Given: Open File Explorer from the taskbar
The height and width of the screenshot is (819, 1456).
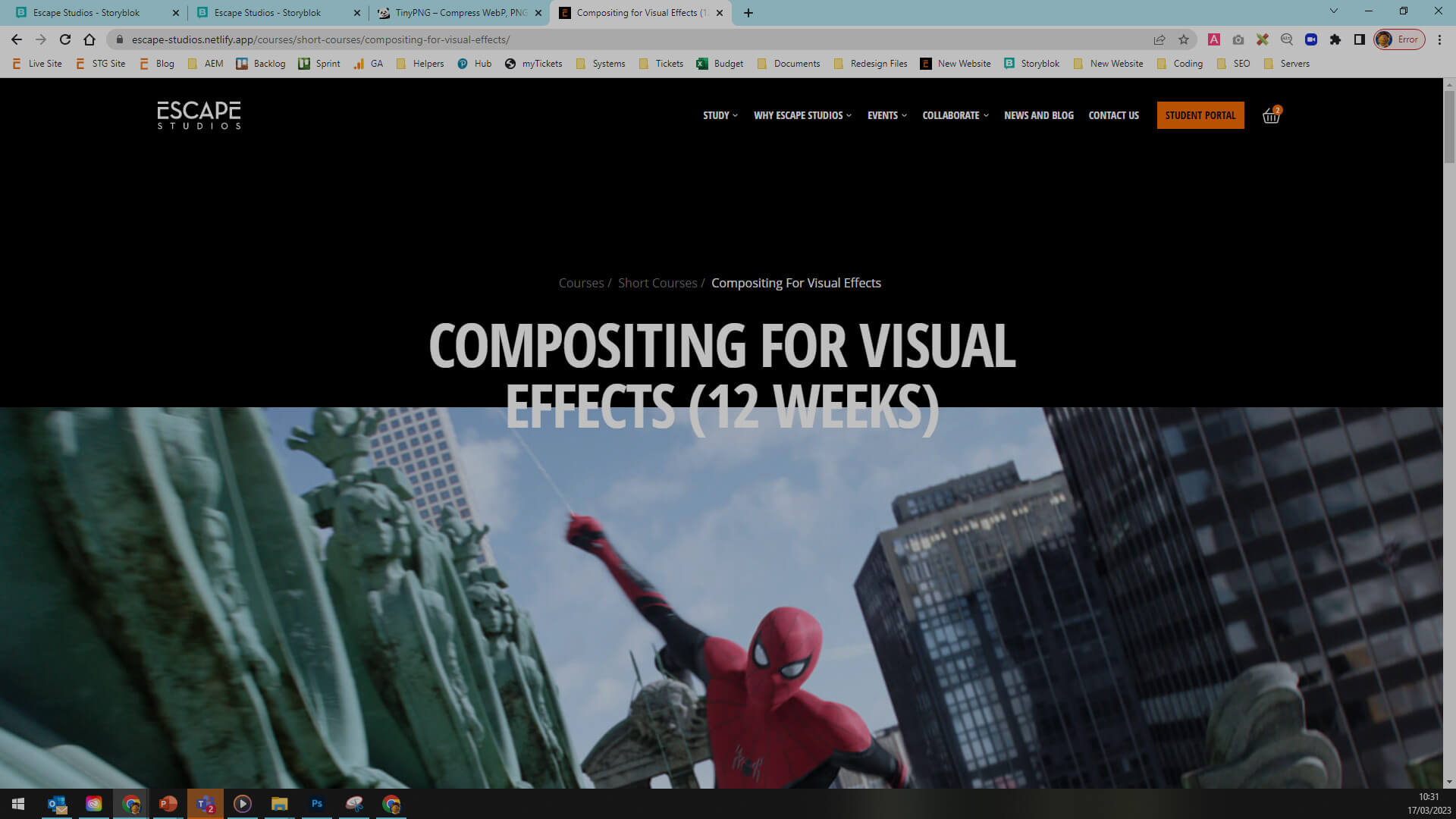Looking at the screenshot, I should (x=280, y=804).
